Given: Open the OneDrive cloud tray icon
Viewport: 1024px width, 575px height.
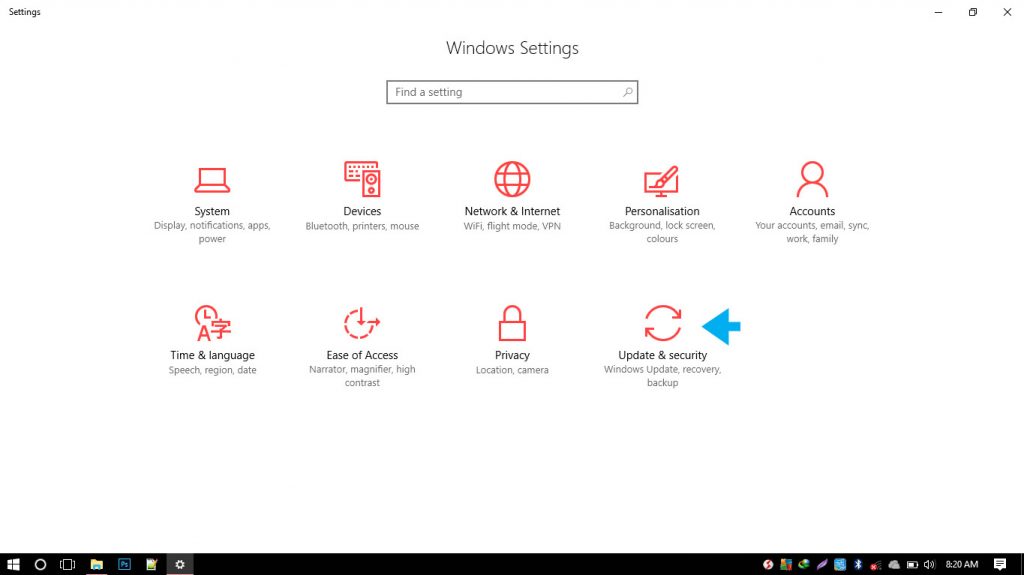Looking at the screenshot, I should click(x=894, y=565).
